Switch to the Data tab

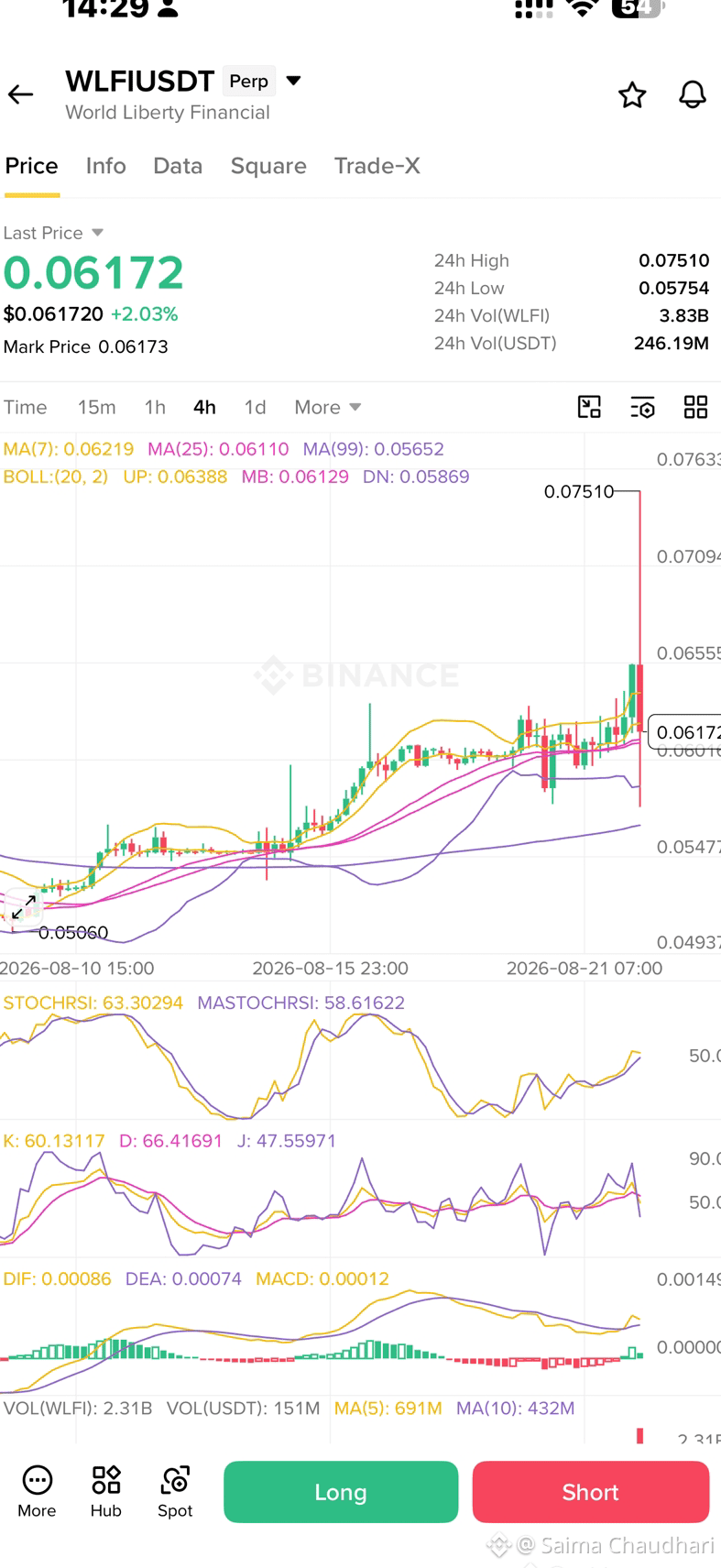click(178, 166)
